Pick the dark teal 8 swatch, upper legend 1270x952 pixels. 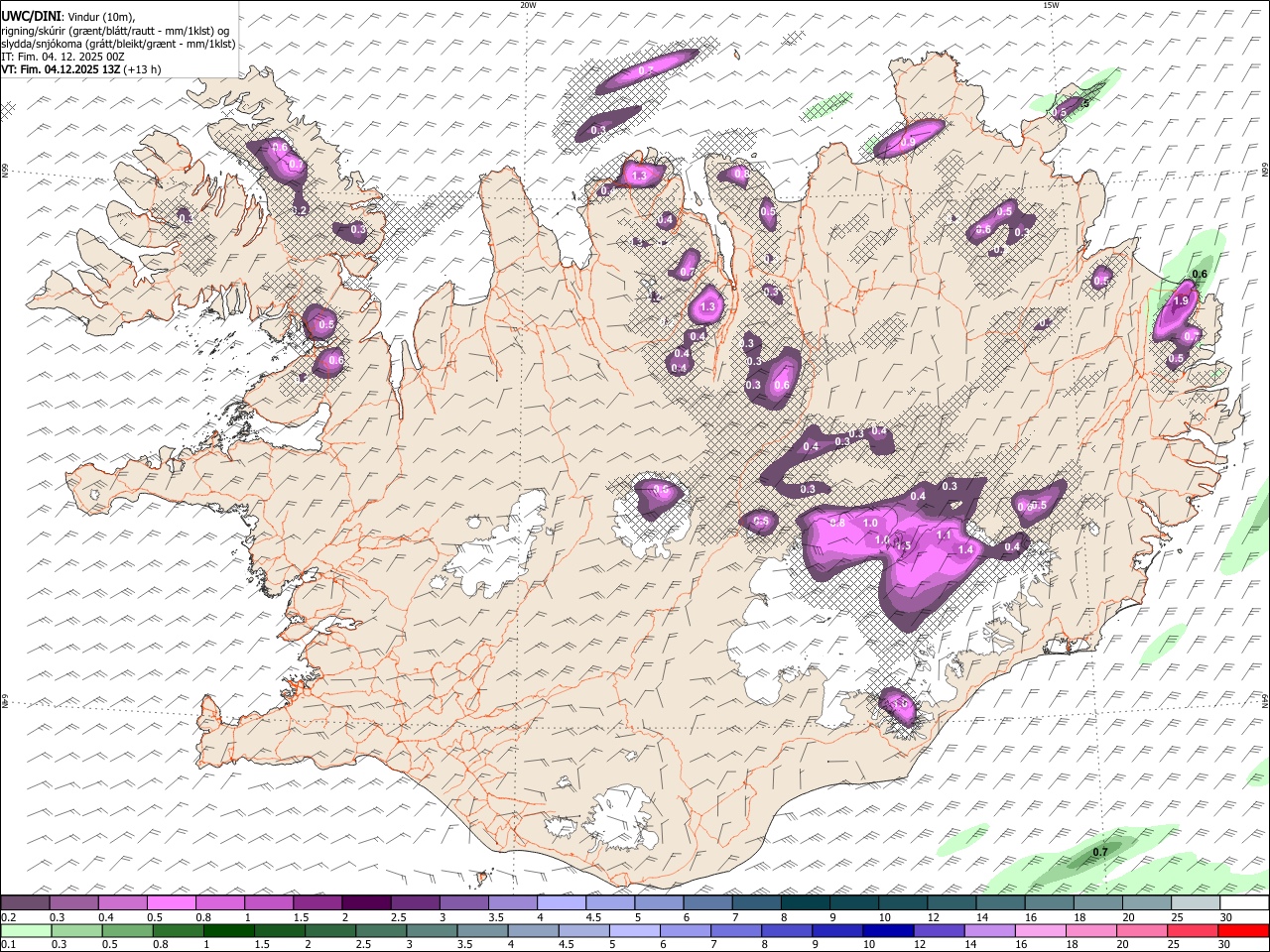point(806,902)
